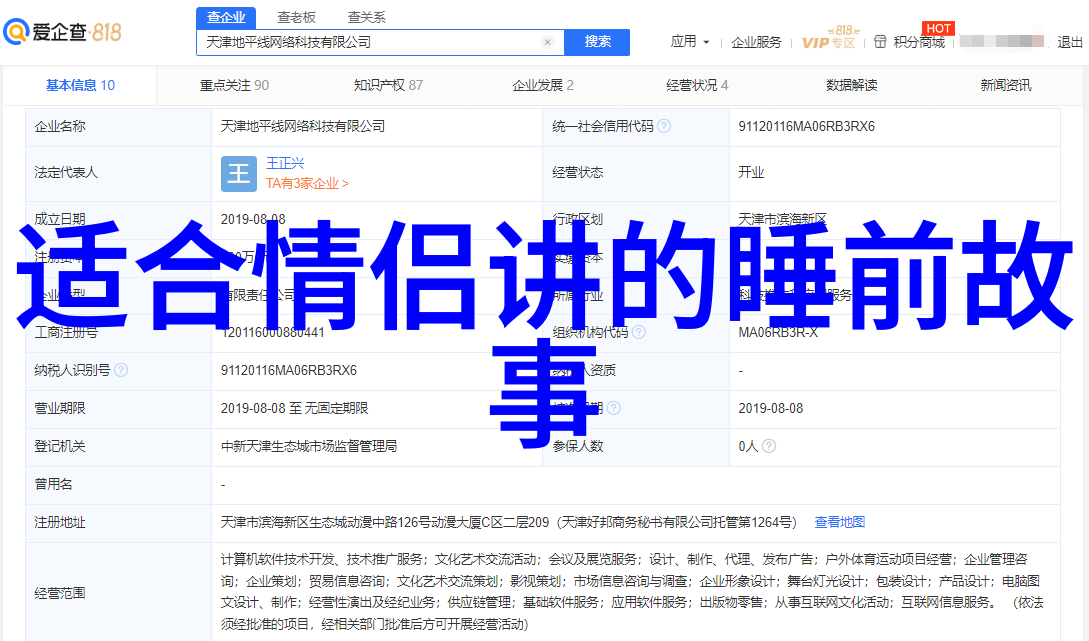Select the 工商注册号 value 120116000880441
1089x641 pixels.
(273, 333)
